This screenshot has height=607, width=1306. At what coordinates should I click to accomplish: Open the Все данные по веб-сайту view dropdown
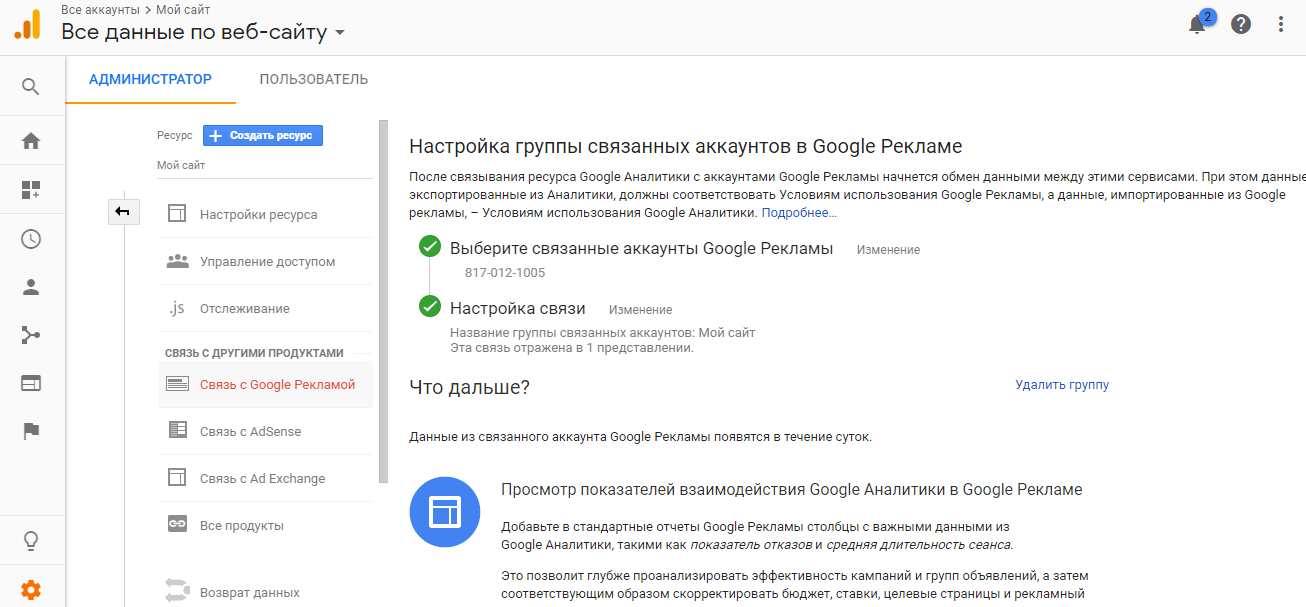[203, 32]
